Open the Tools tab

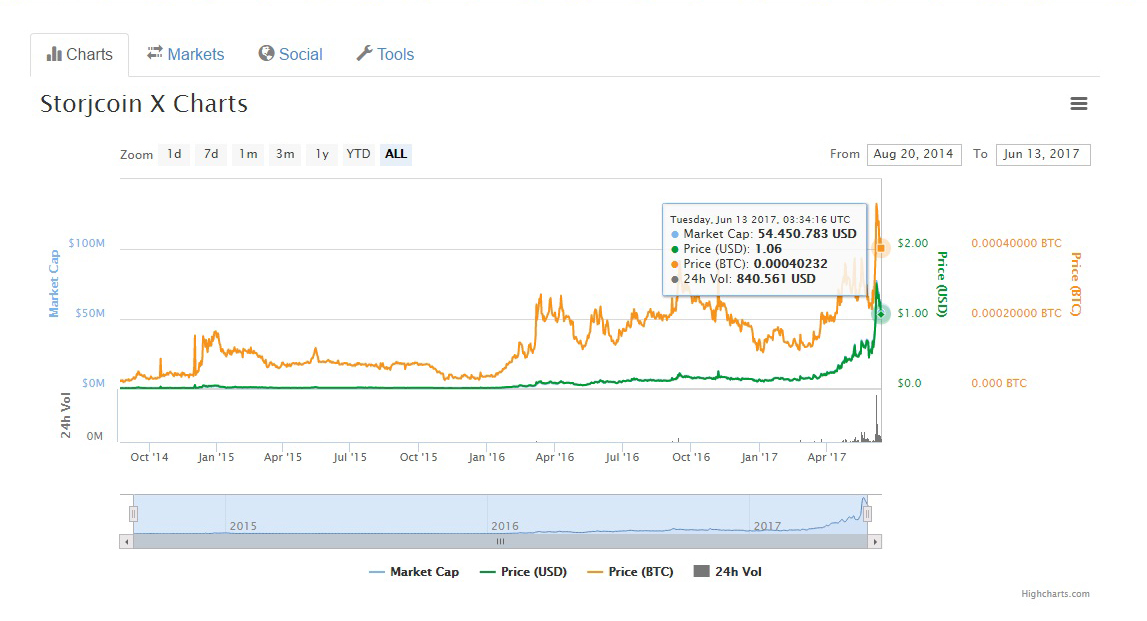(x=385, y=54)
